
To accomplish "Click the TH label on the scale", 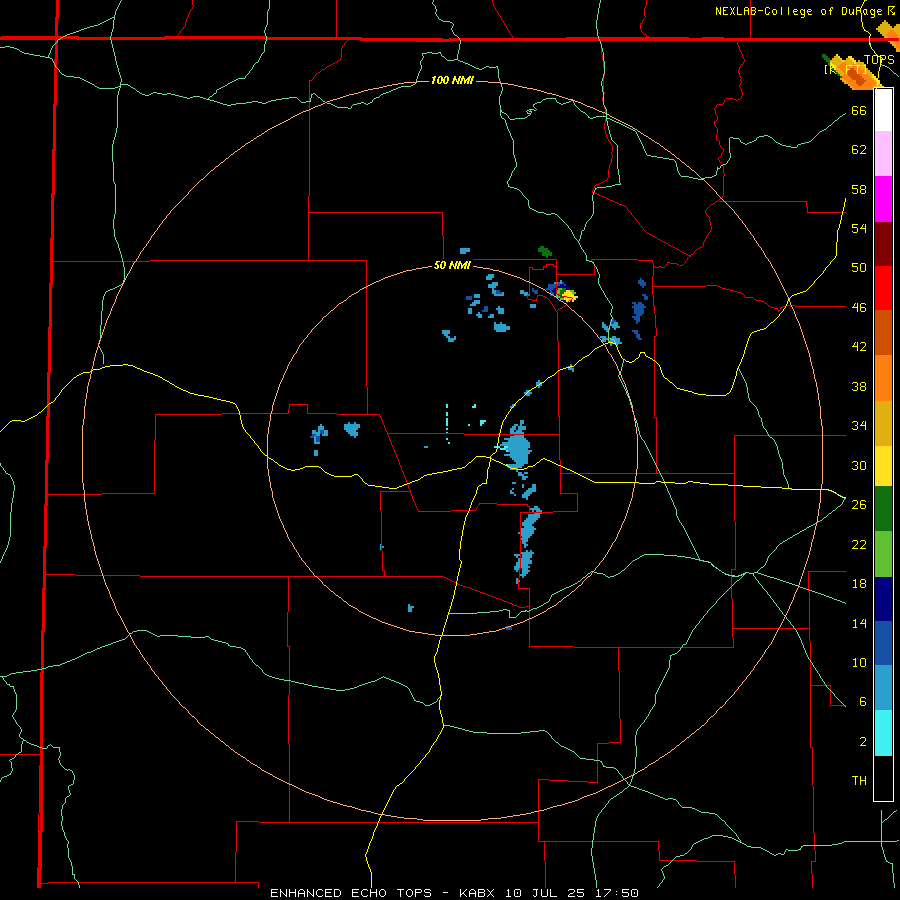I will pos(859,781).
